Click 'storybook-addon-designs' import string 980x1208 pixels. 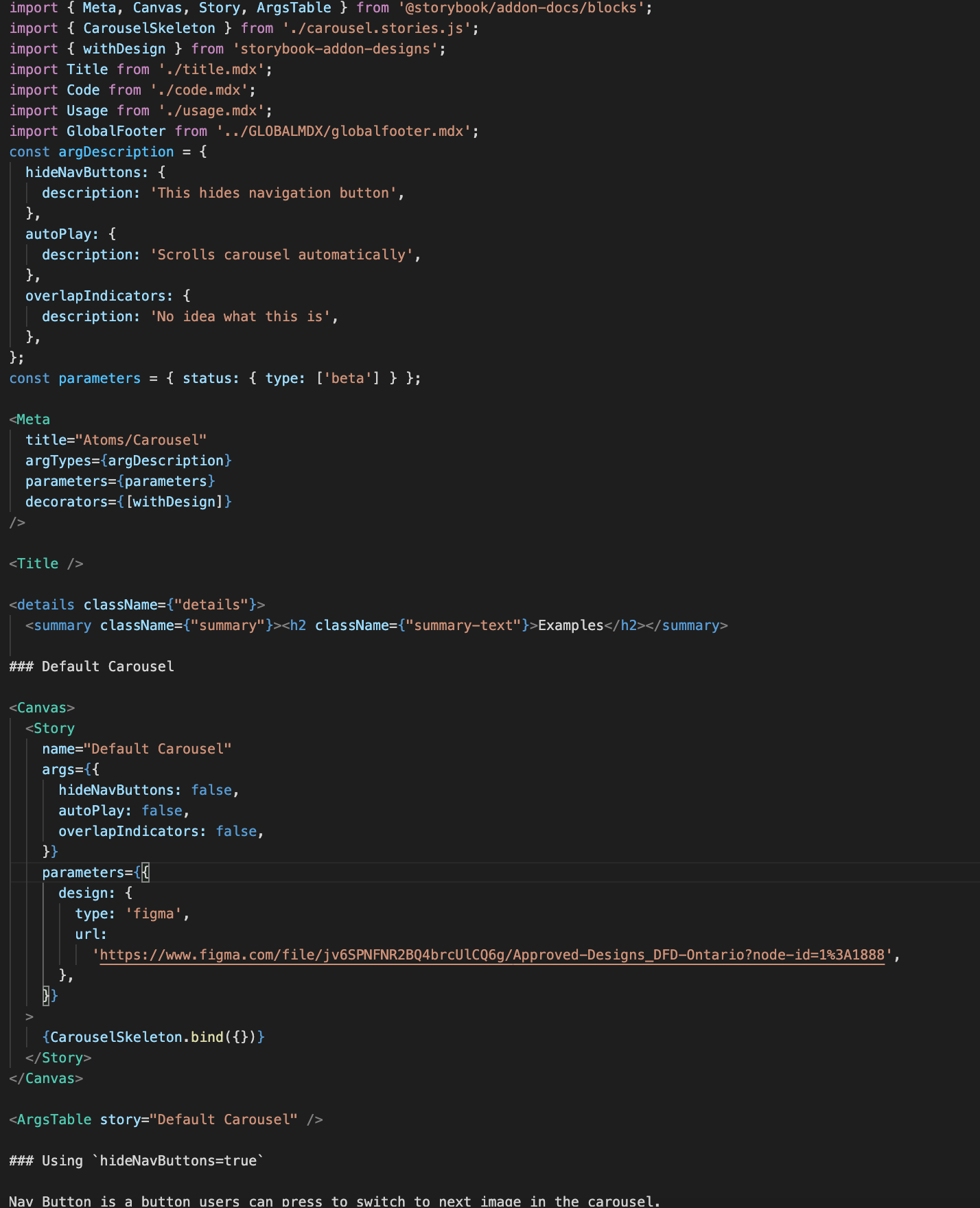[335, 49]
